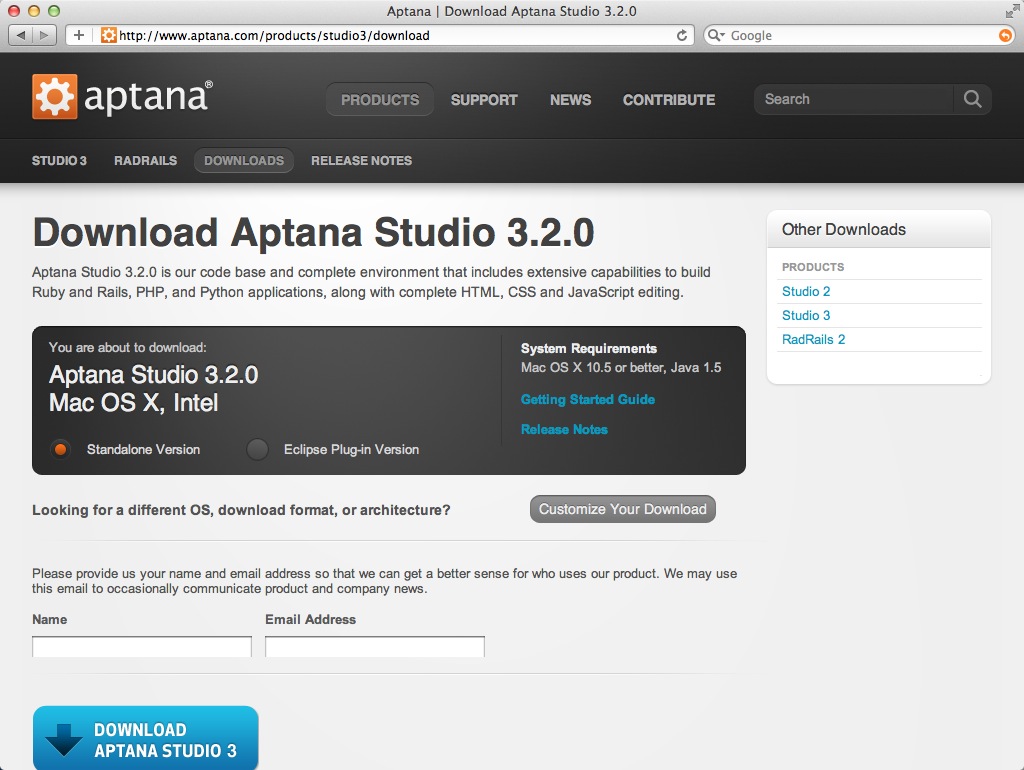Click the Google search magnifier dropdown icon
Screen dimensions: 1024x770
716,35
